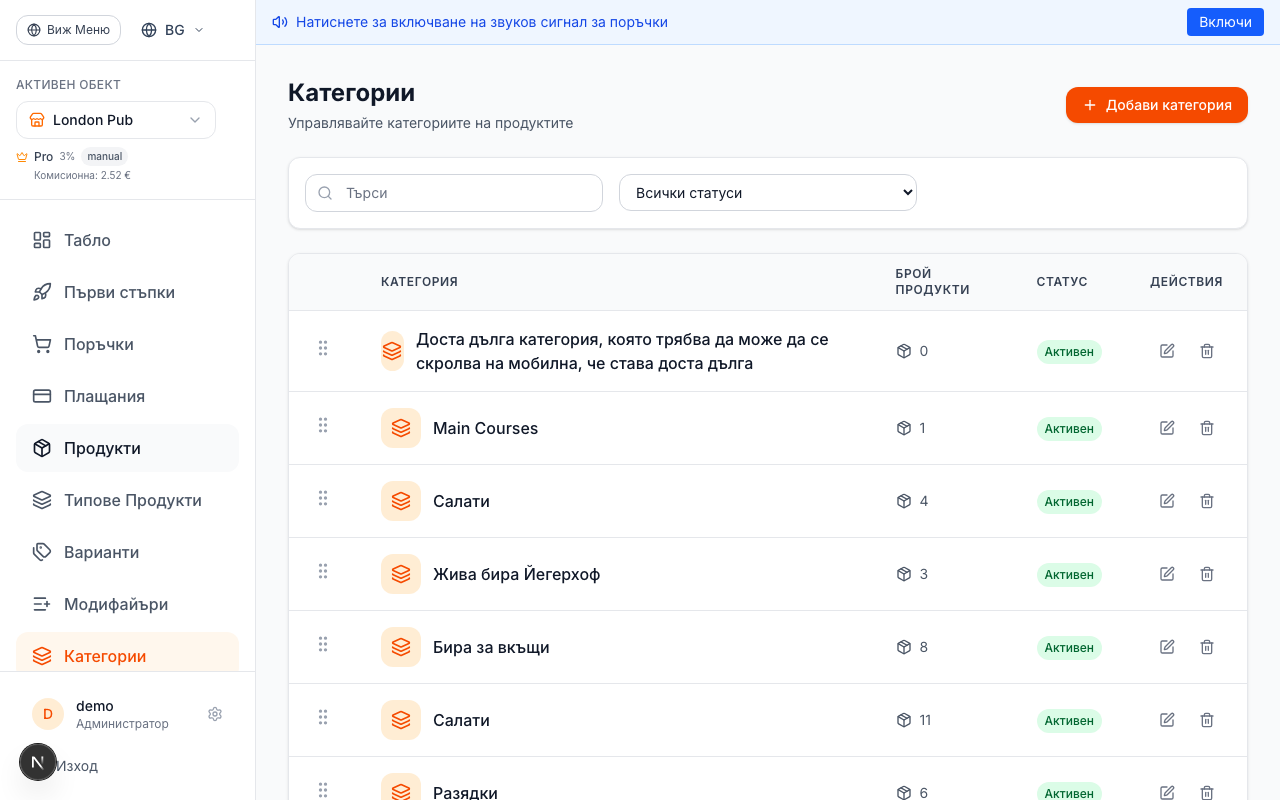Select Категории in the sidebar

tap(103, 656)
